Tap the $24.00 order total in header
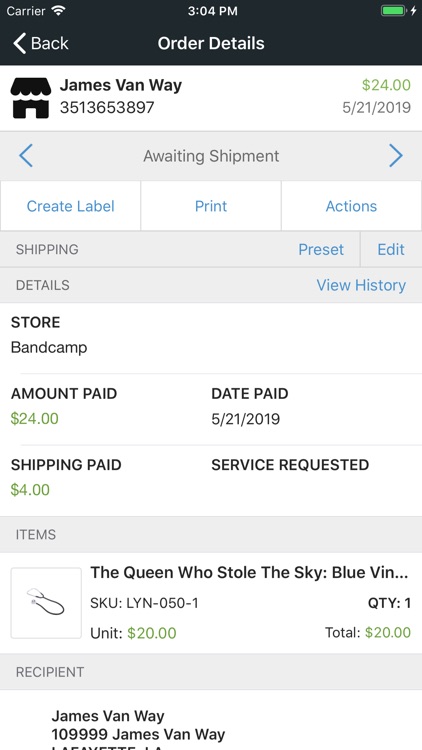 click(x=386, y=85)
